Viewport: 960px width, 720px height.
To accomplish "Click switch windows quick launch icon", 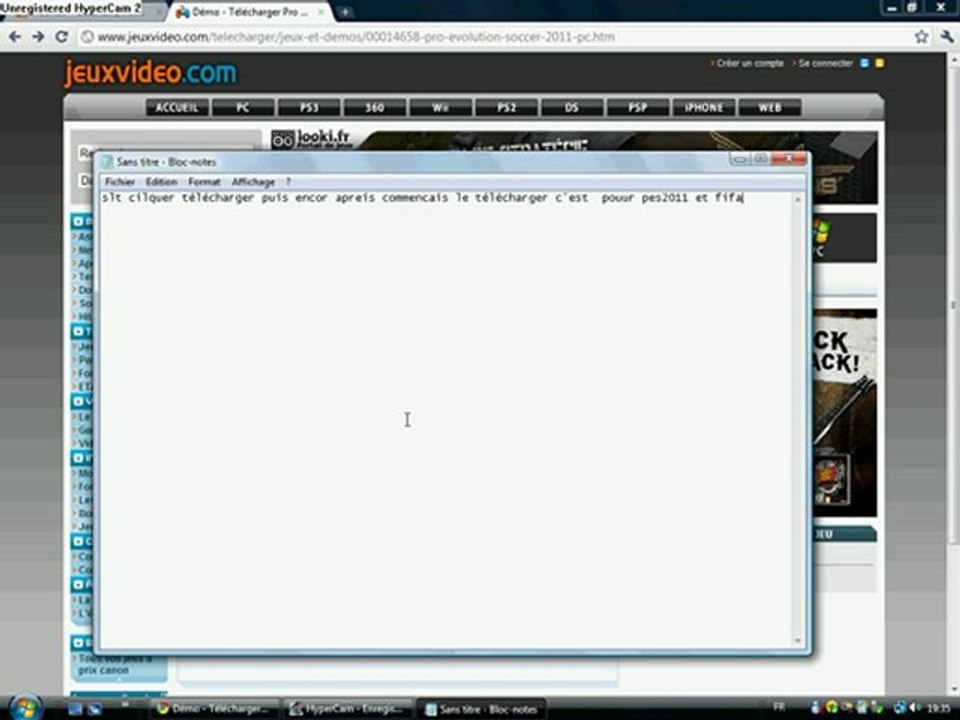I will 94,709.
